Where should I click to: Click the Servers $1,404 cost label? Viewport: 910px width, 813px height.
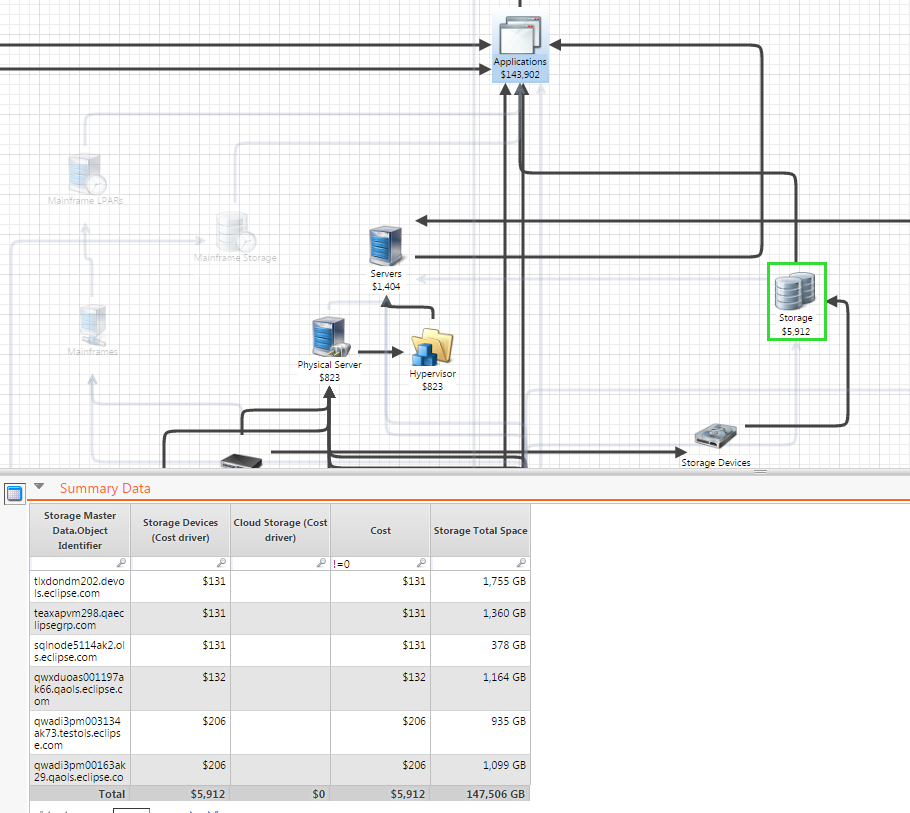point(386,286)
